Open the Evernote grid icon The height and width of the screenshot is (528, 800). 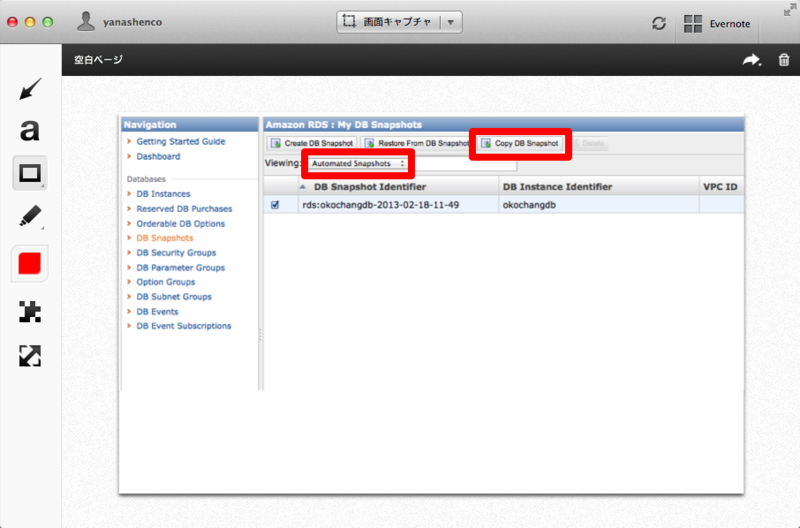tap(692, 23)
